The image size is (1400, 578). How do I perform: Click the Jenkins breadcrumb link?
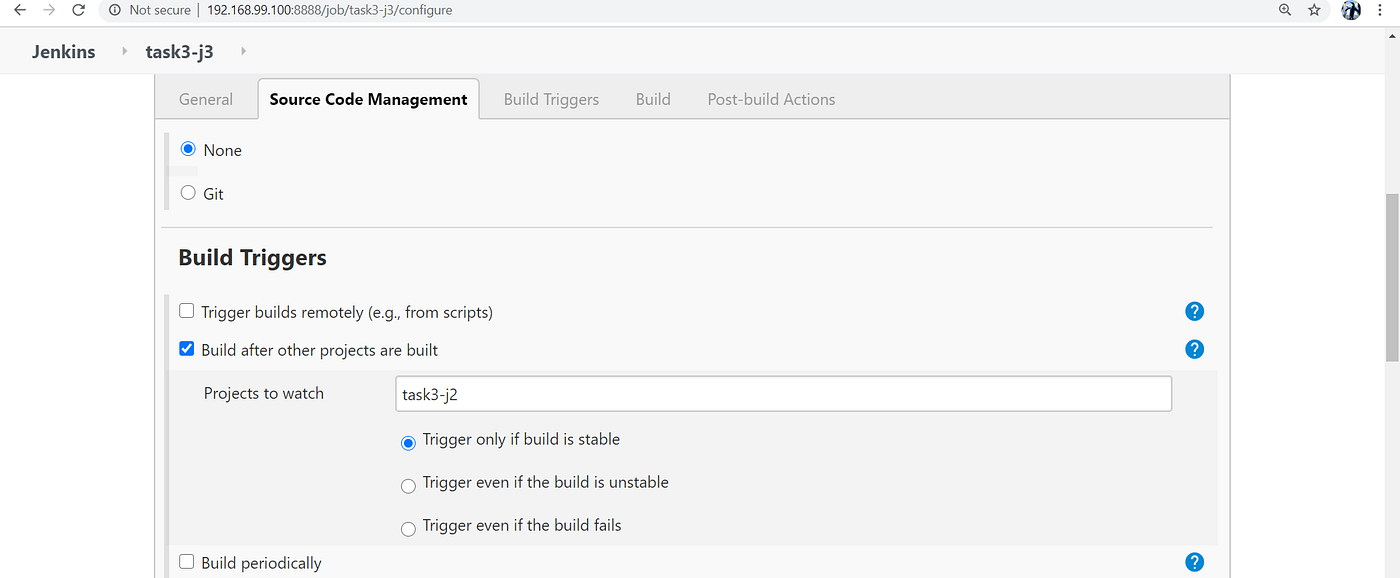[63, 51]
